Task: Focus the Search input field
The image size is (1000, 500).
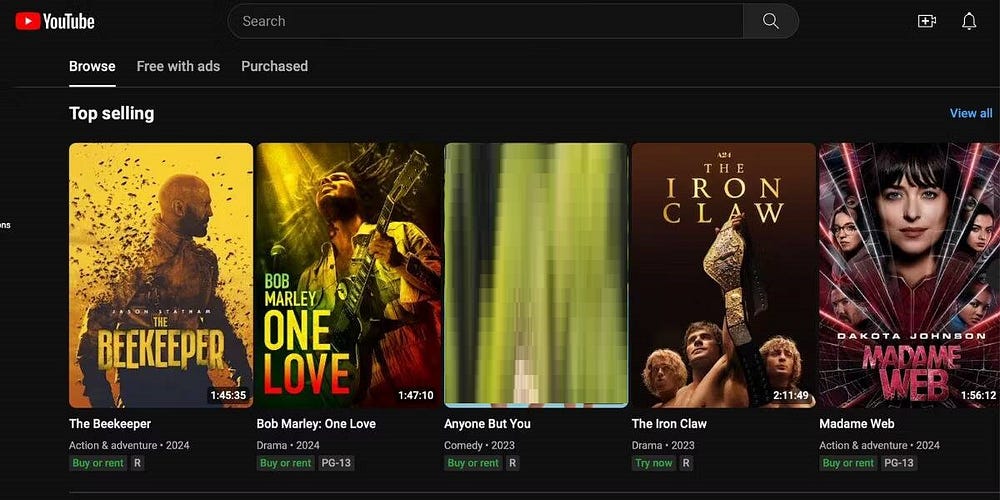Action: click(x=485, y=21)
